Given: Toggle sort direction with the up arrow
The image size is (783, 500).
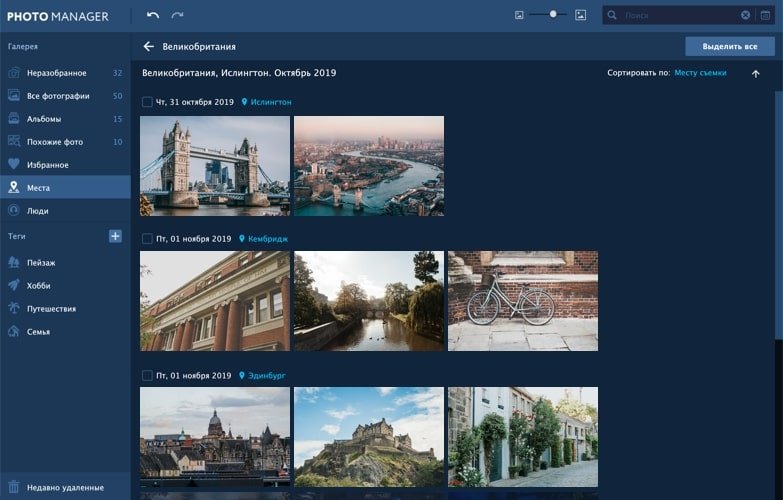Looking at the screenshot, I should click(756, 74).
